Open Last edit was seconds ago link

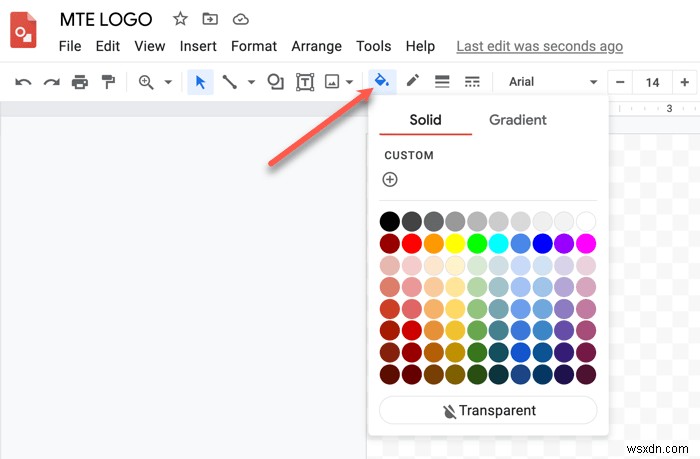[x=540, y=46]
